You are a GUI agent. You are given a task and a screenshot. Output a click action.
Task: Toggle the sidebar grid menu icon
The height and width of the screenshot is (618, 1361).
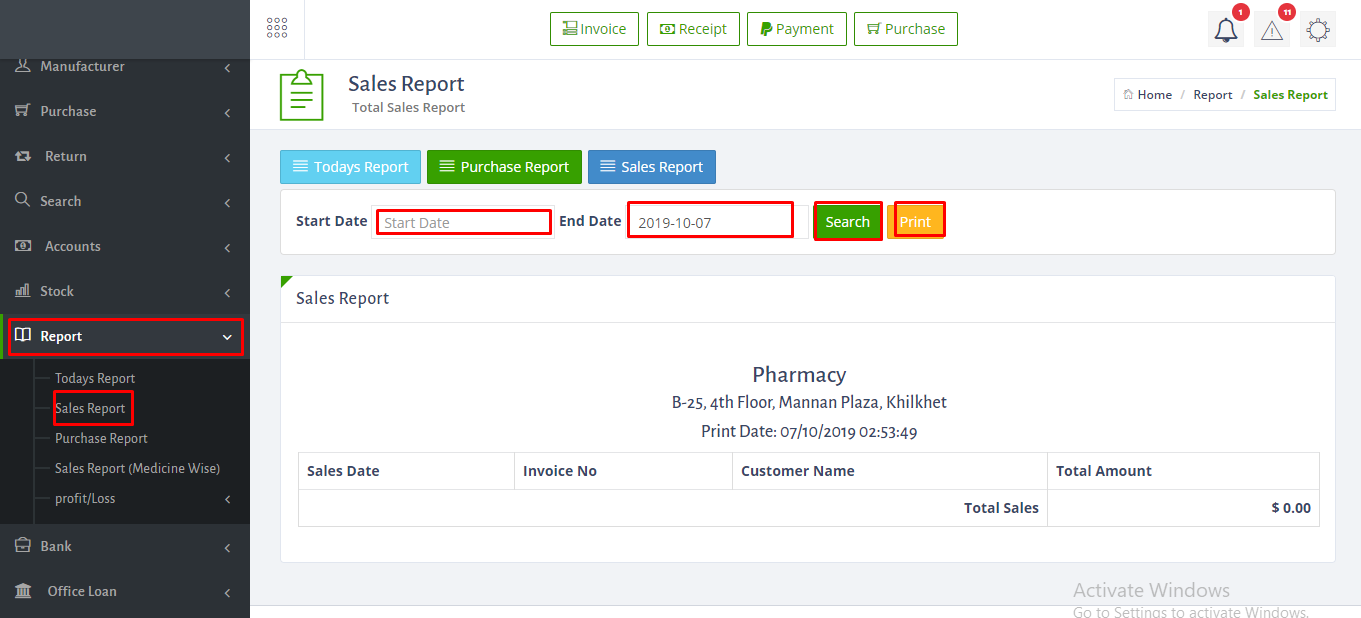tap(277, 28)
